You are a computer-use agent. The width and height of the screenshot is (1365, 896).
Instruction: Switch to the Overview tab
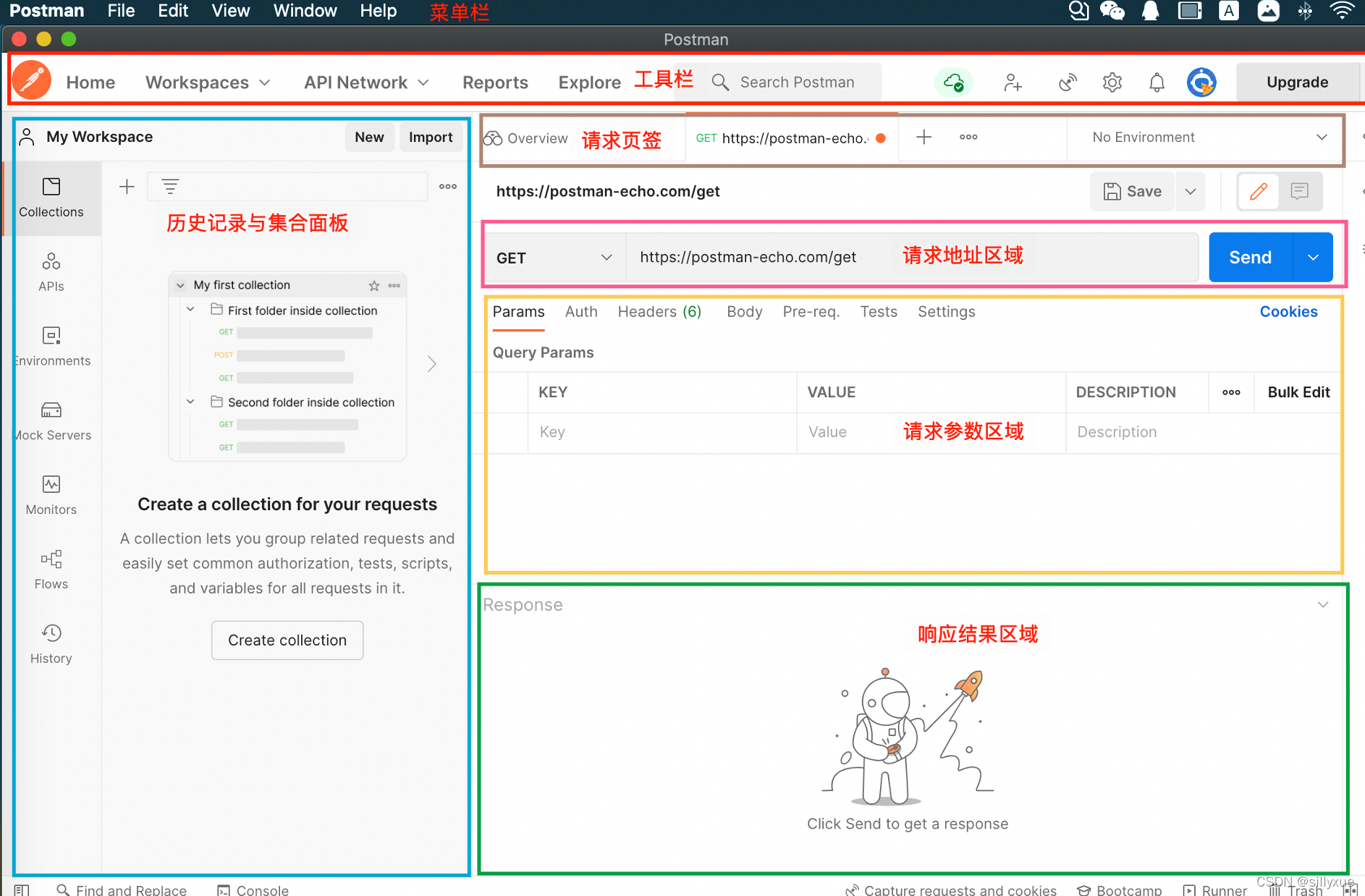(x=526, y=138)
